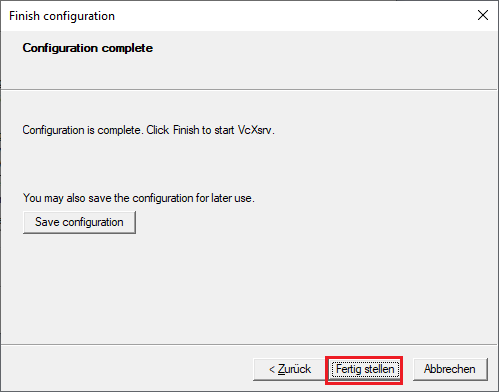Select the red-highlighted Fertig stellen button
The height and width of the screenshot is (392, 499).
[365, 369]
